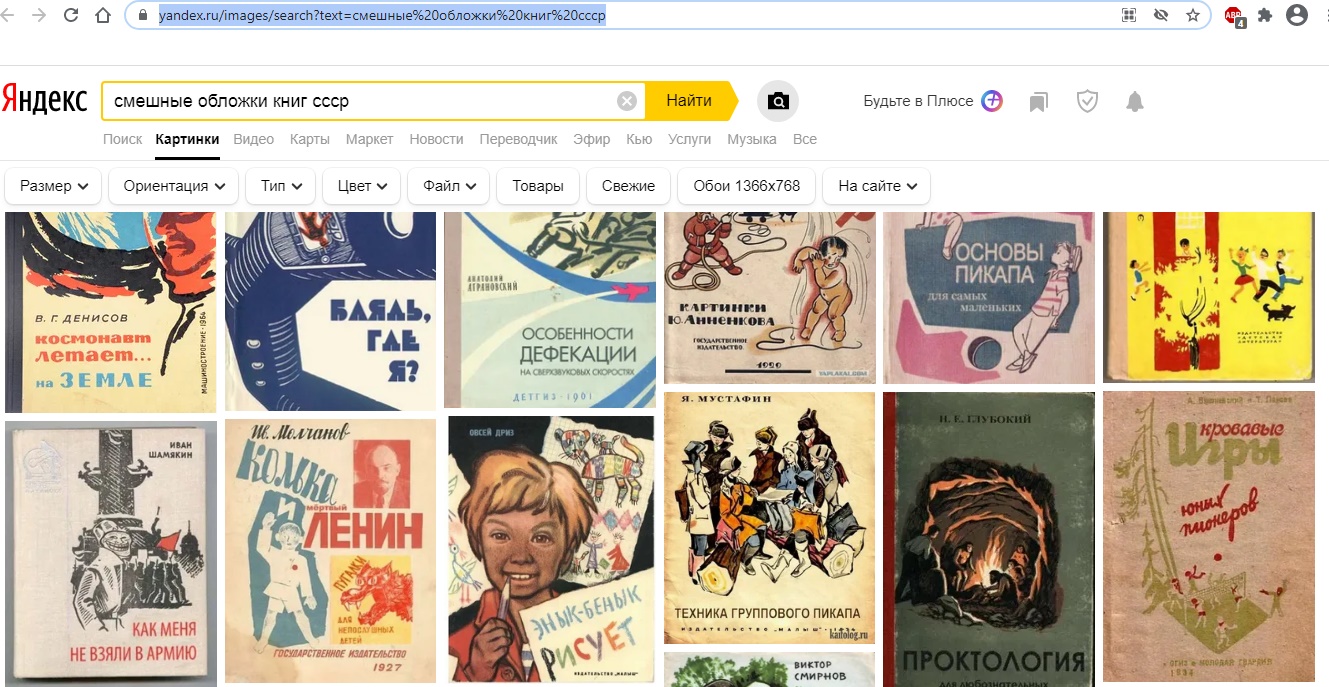Open the Эфир tab
The width and height of the screenshot is (1329, 687).
coord(591,139)
